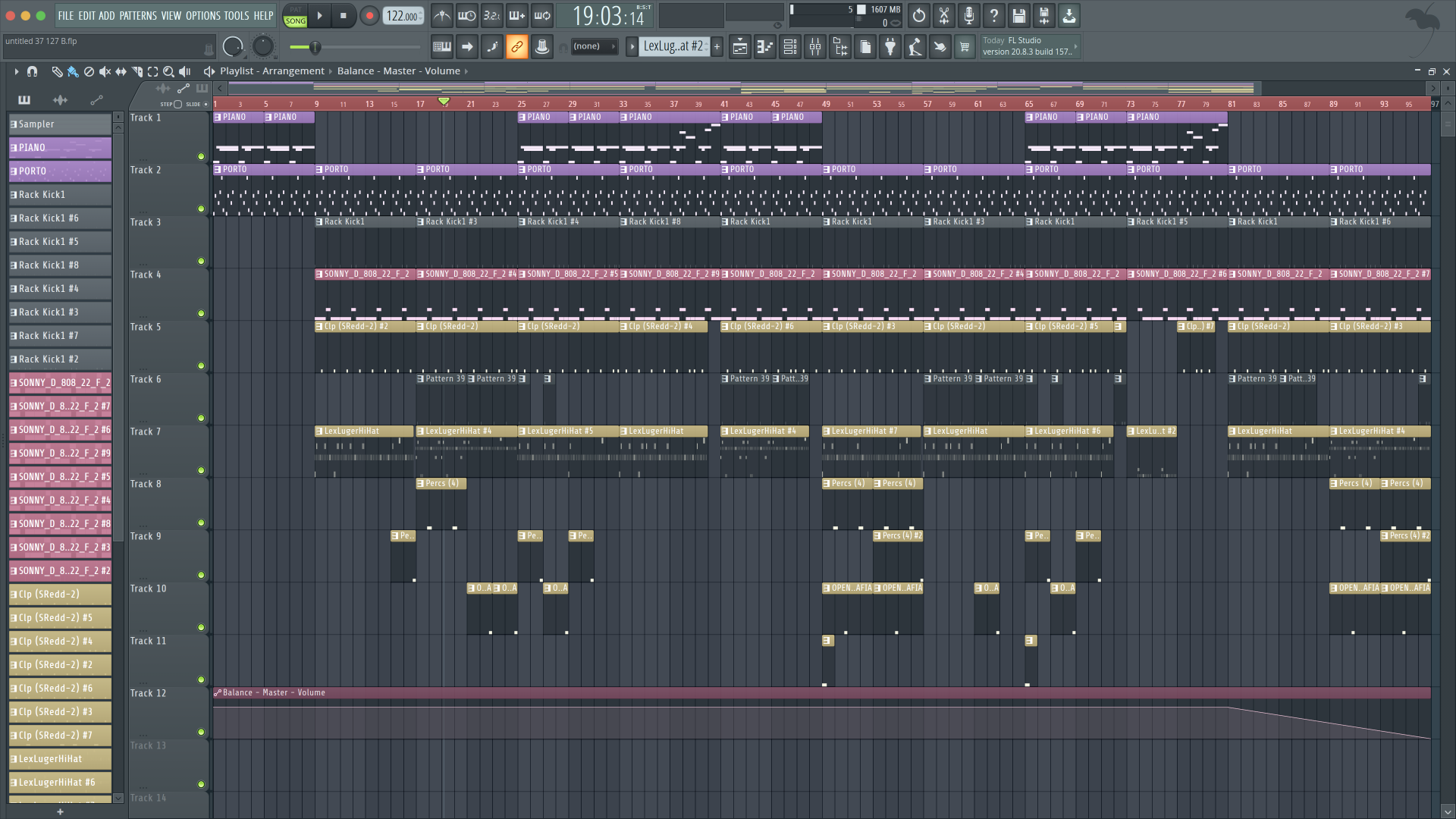Open the Playlist view icon
The height and width of the screenshot is (819, 1456).
point(740,47)
